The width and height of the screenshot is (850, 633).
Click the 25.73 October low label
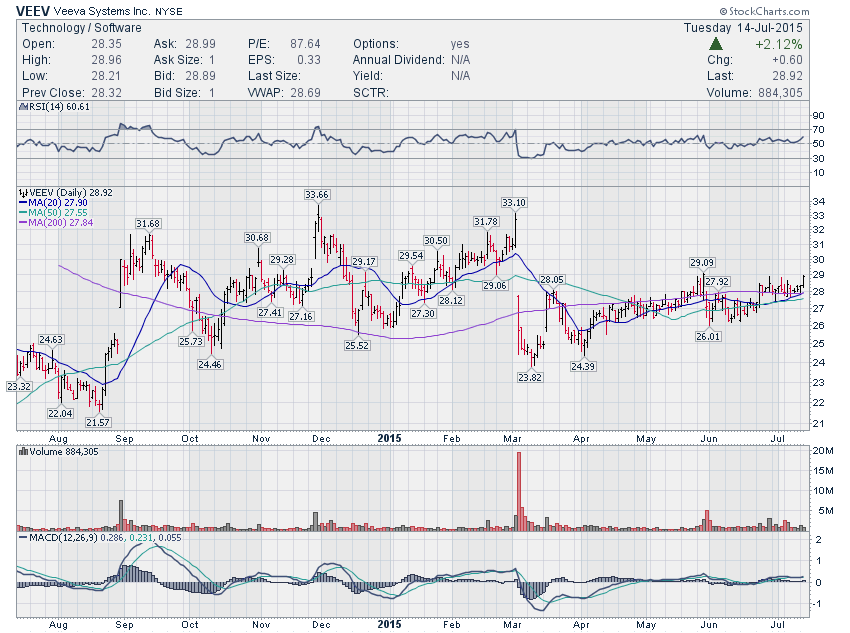191,341
